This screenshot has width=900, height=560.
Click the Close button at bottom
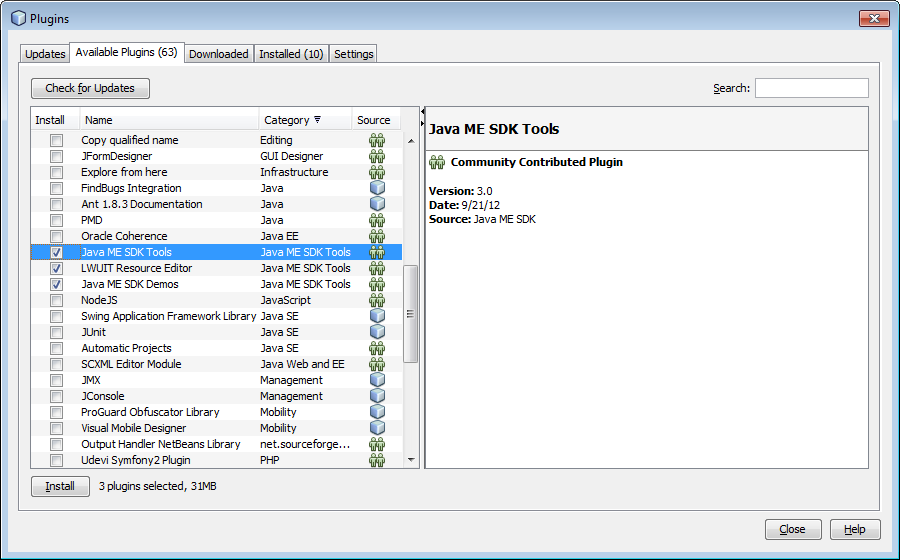click(793, 530)
